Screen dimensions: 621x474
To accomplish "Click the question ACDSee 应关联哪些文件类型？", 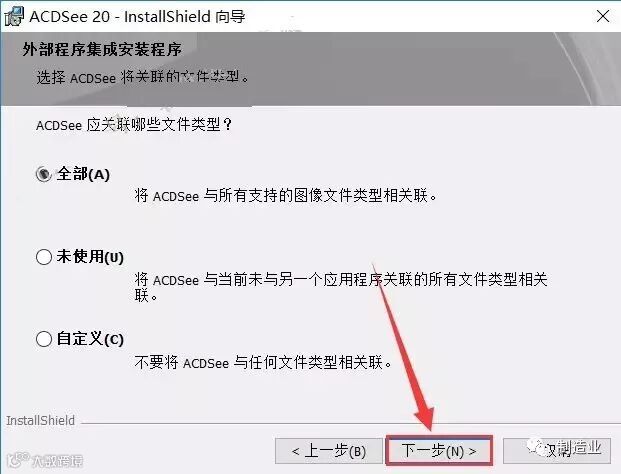I will coord(134,125).
